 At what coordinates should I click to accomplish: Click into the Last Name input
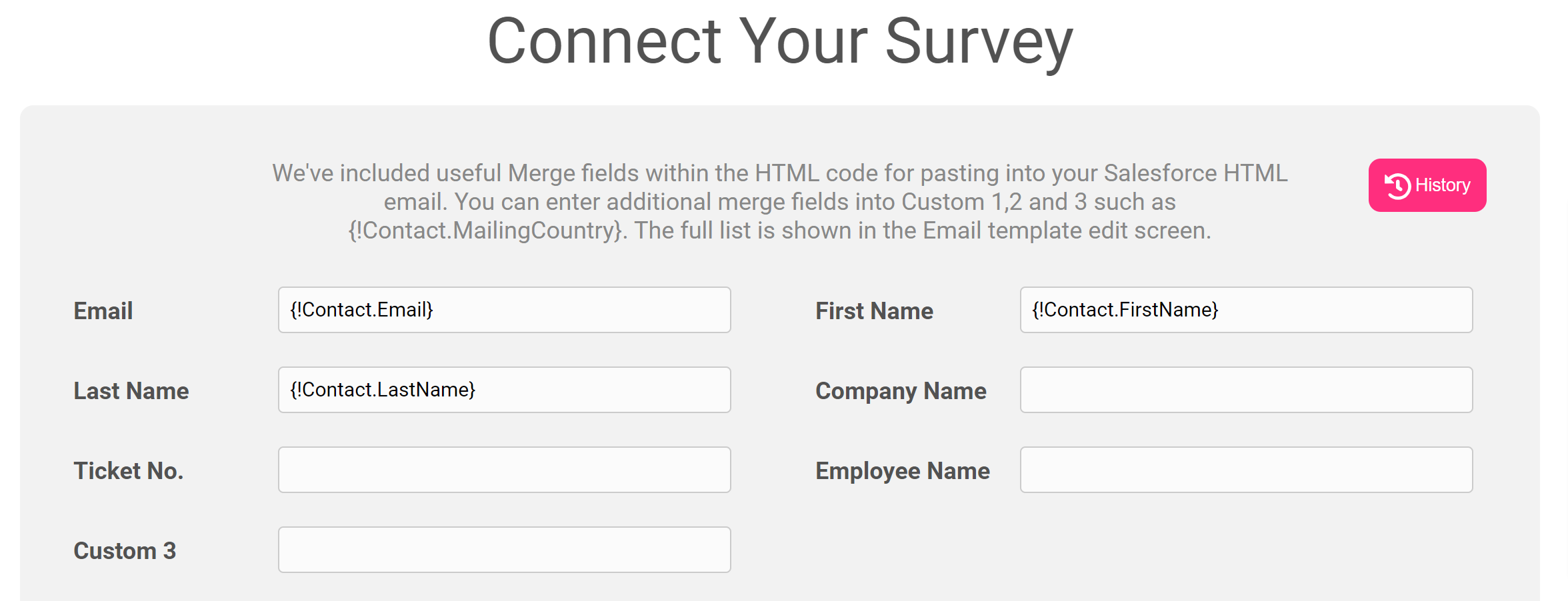pyautogui.click(x=505, y=390)
